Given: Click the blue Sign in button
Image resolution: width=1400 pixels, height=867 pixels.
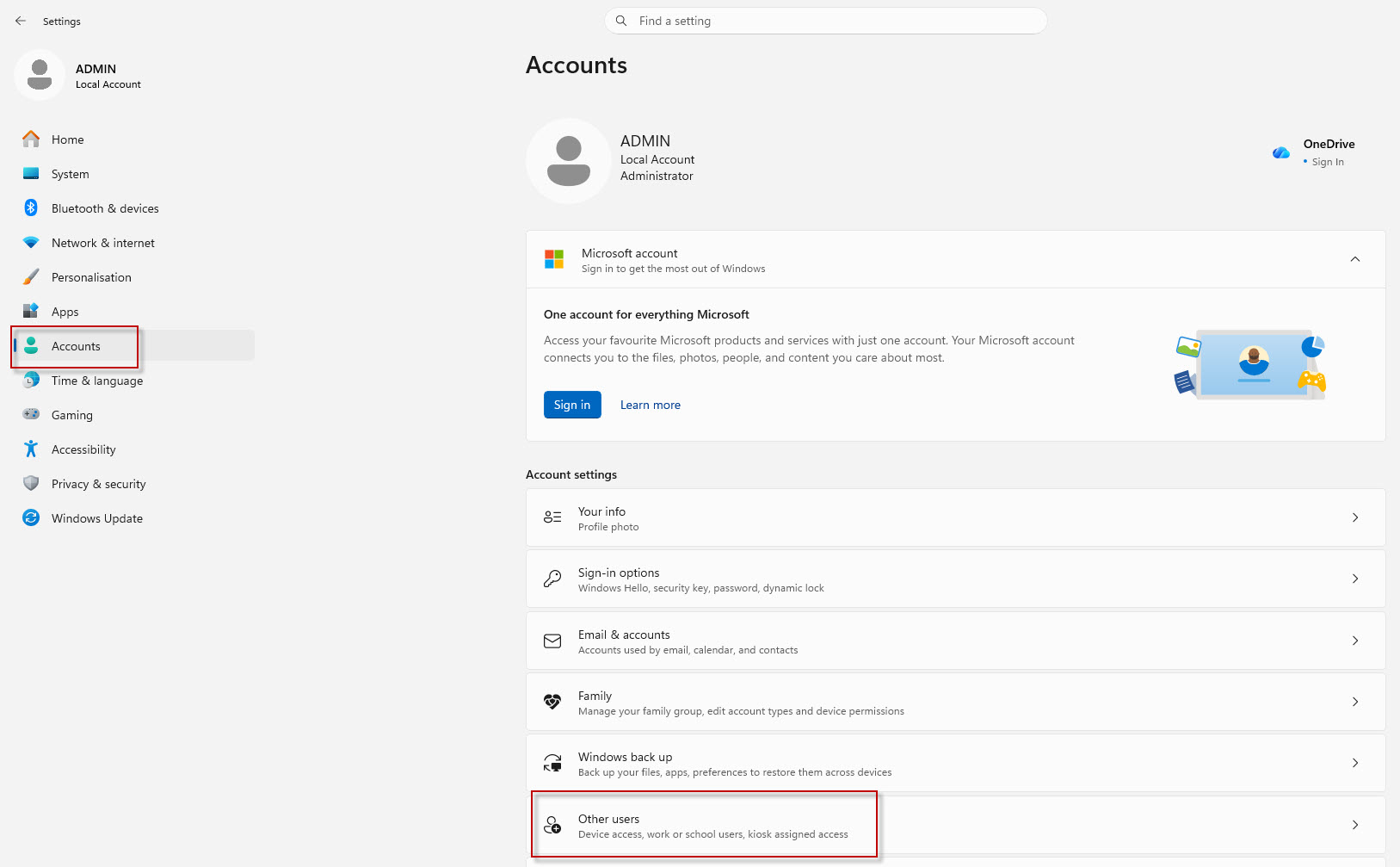Looking at the screenshot, I should [x=572, y=405].
